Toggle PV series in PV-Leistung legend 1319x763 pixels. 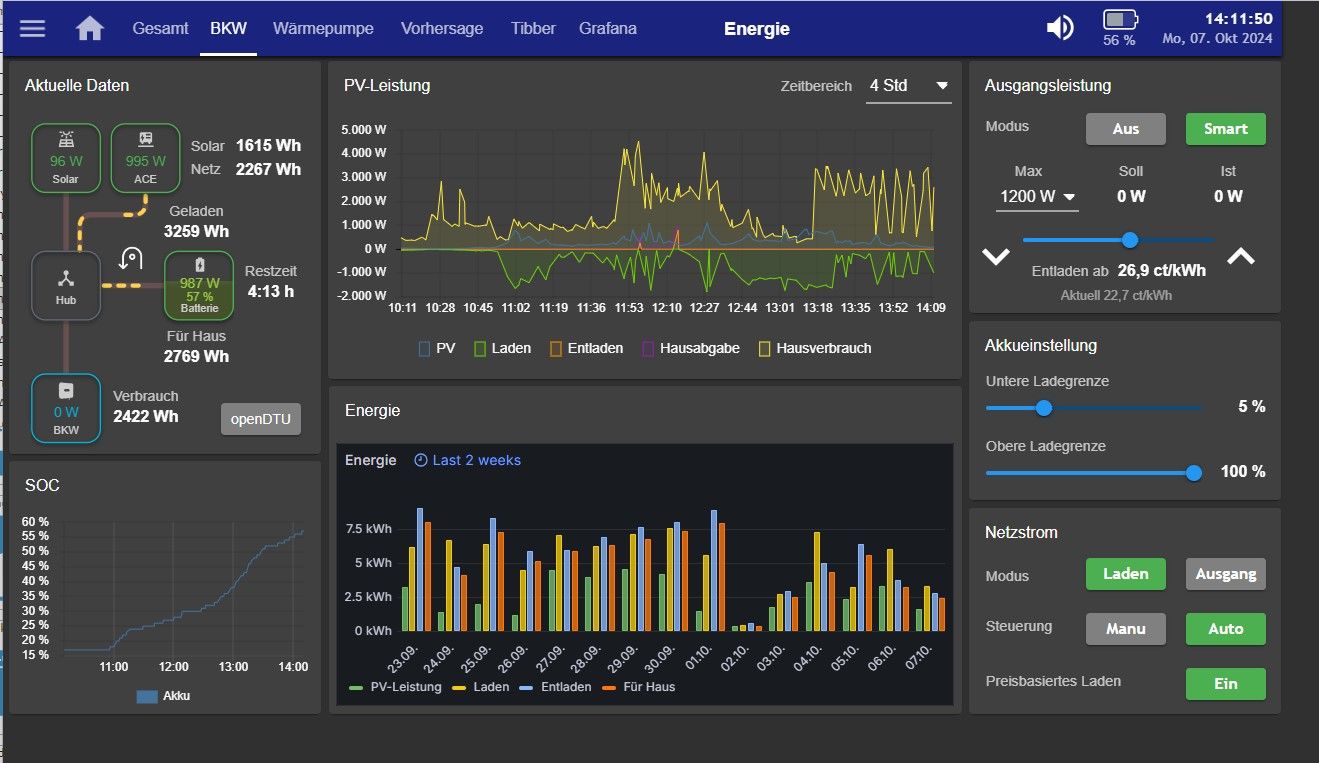coord(436,348)
